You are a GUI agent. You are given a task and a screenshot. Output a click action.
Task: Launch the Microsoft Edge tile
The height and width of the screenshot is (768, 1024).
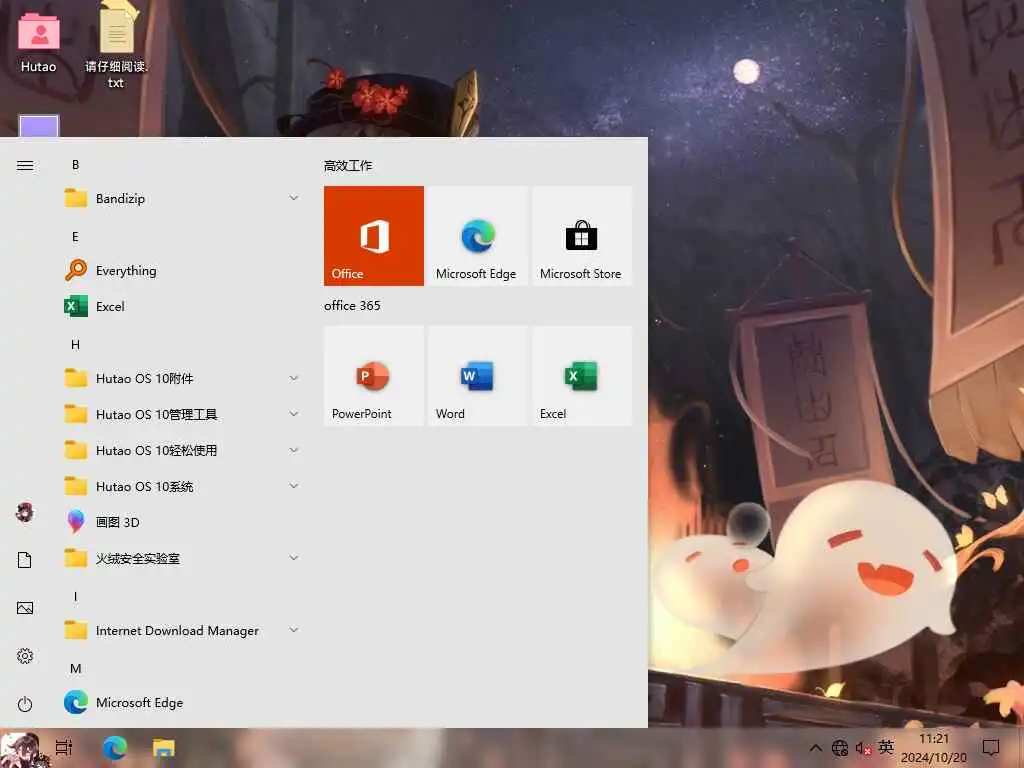[x=477, y=236]
